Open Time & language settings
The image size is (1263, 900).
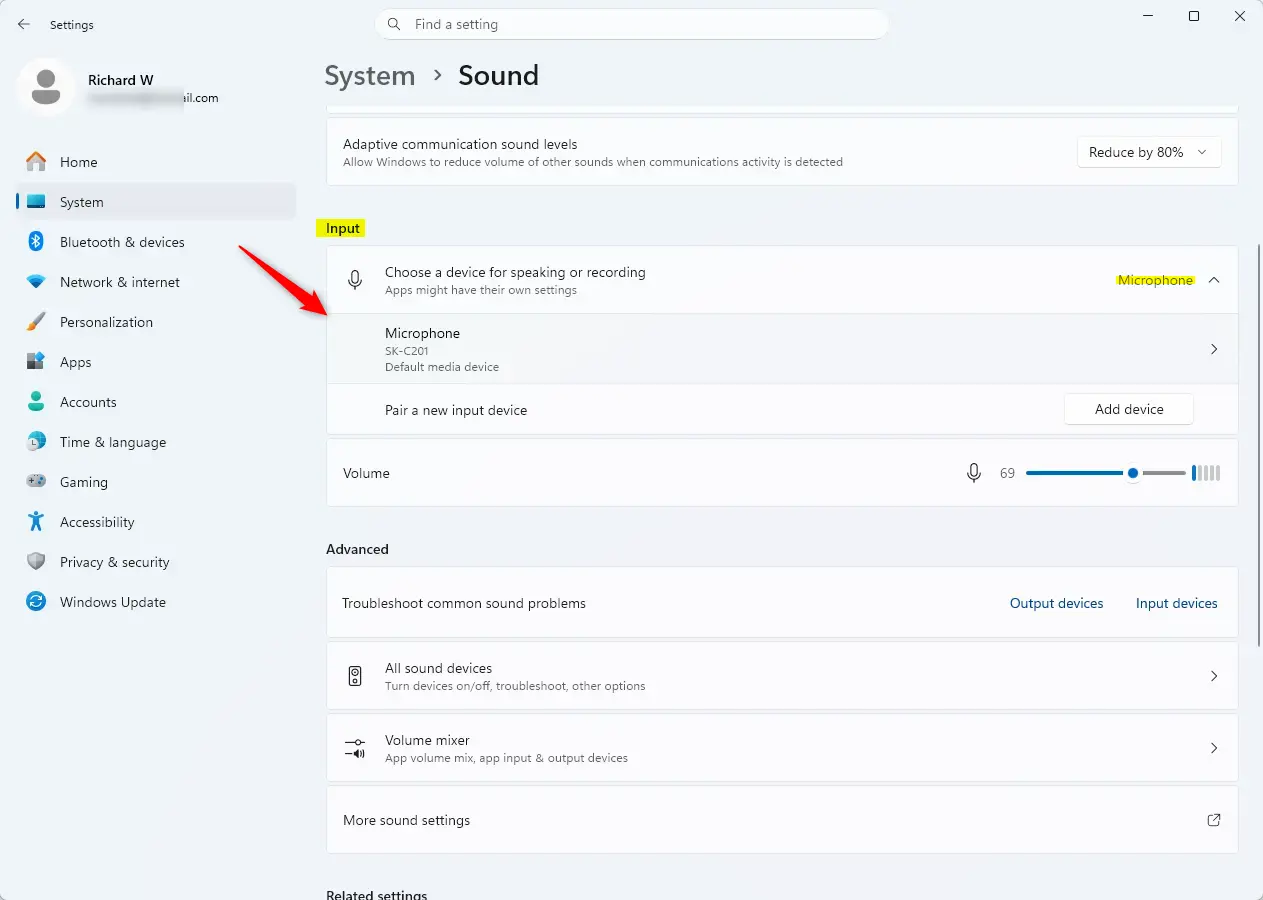coord(156,442)
